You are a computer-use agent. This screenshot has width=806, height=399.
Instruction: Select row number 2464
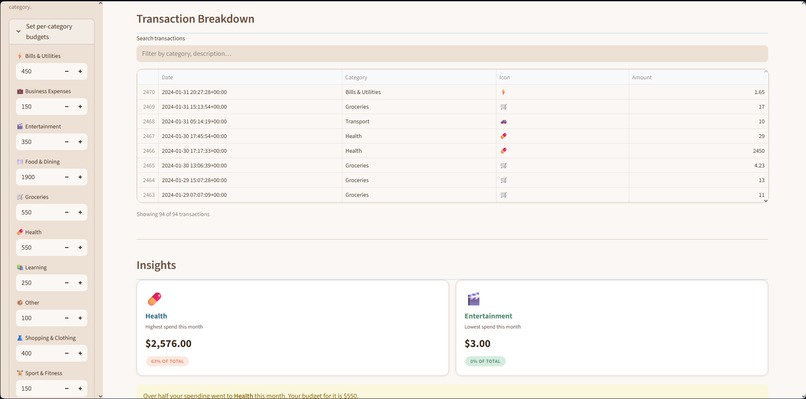pyautogui.click(x=148, y=180)
